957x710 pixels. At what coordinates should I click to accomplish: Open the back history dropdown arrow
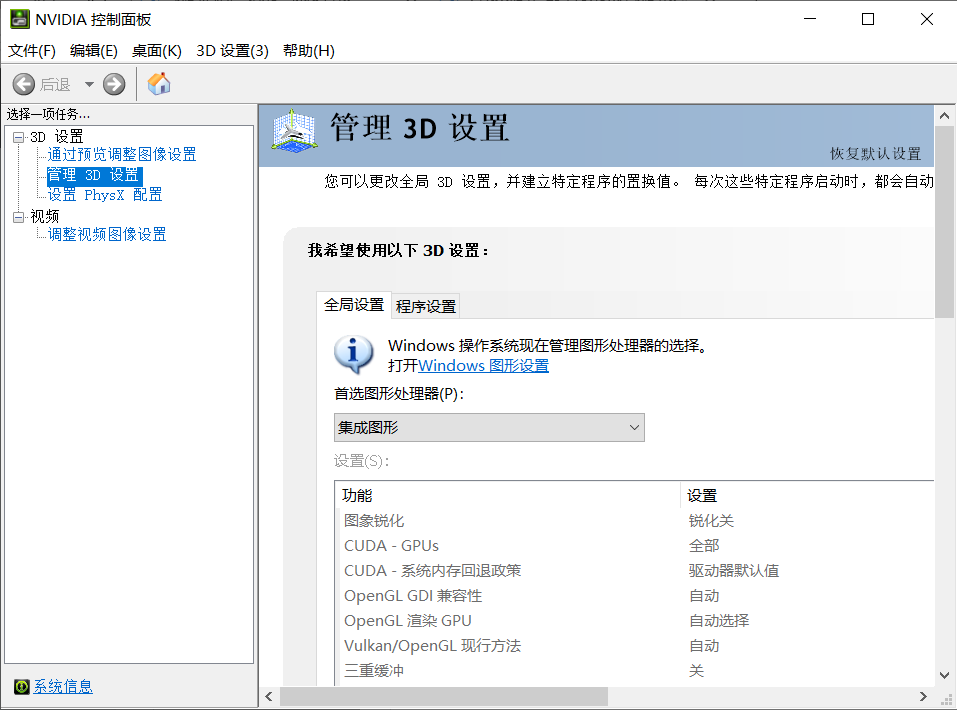(x=89, y=84)
